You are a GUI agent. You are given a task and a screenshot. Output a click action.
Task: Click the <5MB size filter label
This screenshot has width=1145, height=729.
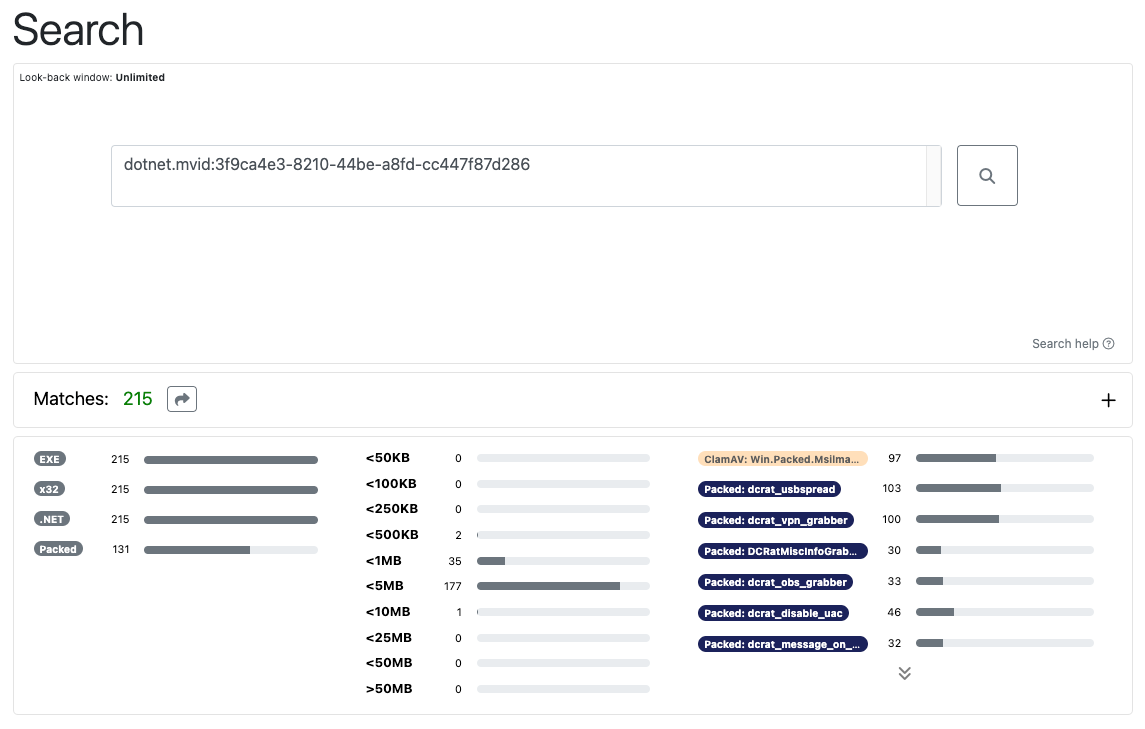(385, 586)
